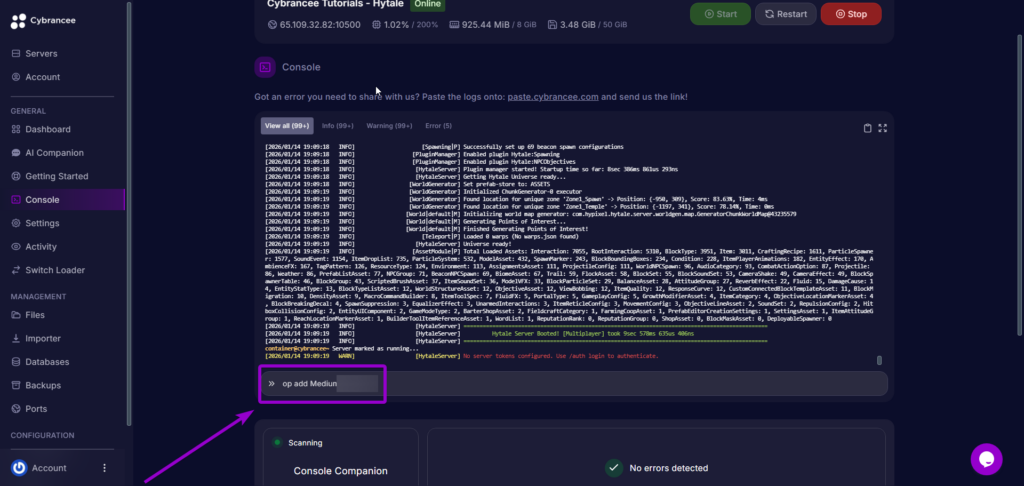This screenshot has width=1024, height=486.
Task: Click the Ports globe icon
Action: pos(16,409)
